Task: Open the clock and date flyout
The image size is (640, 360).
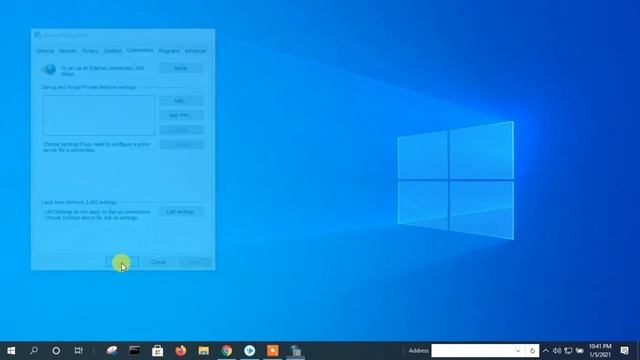Action: [x=600, y=351]
